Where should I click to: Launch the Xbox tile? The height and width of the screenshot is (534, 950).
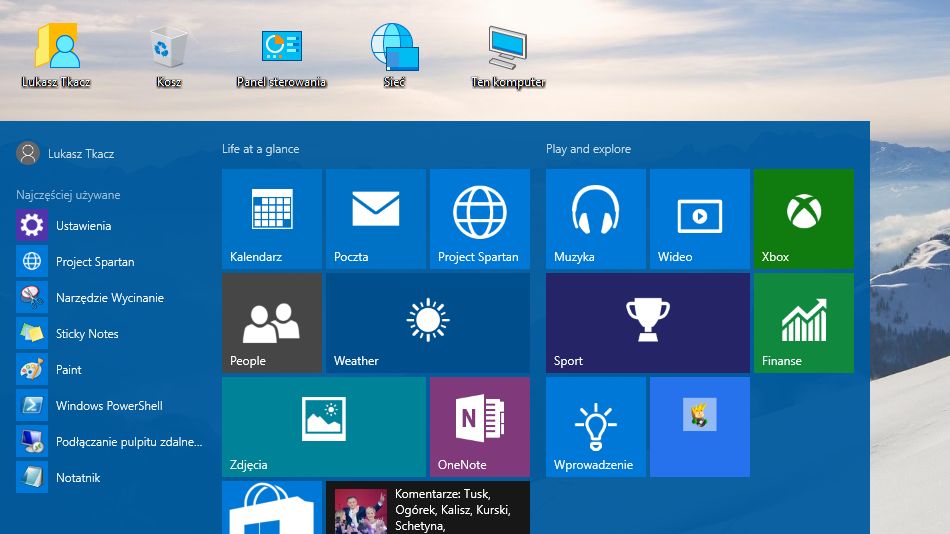tap(804, 219)
